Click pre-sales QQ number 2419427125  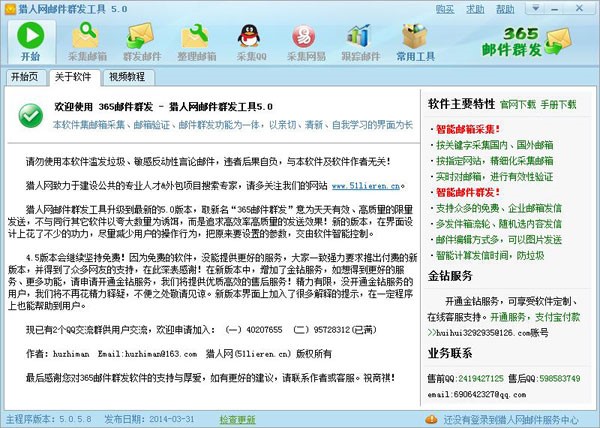pos(481,378)
